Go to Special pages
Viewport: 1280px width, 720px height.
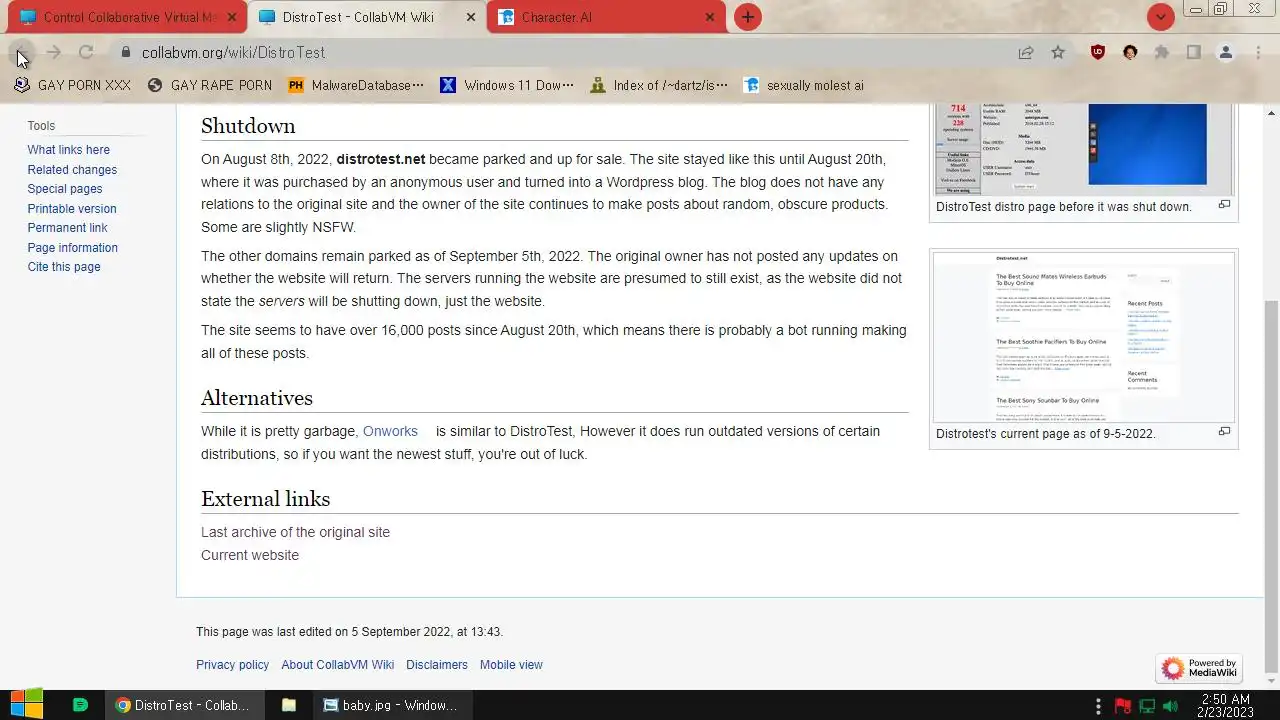coord(65,189)
